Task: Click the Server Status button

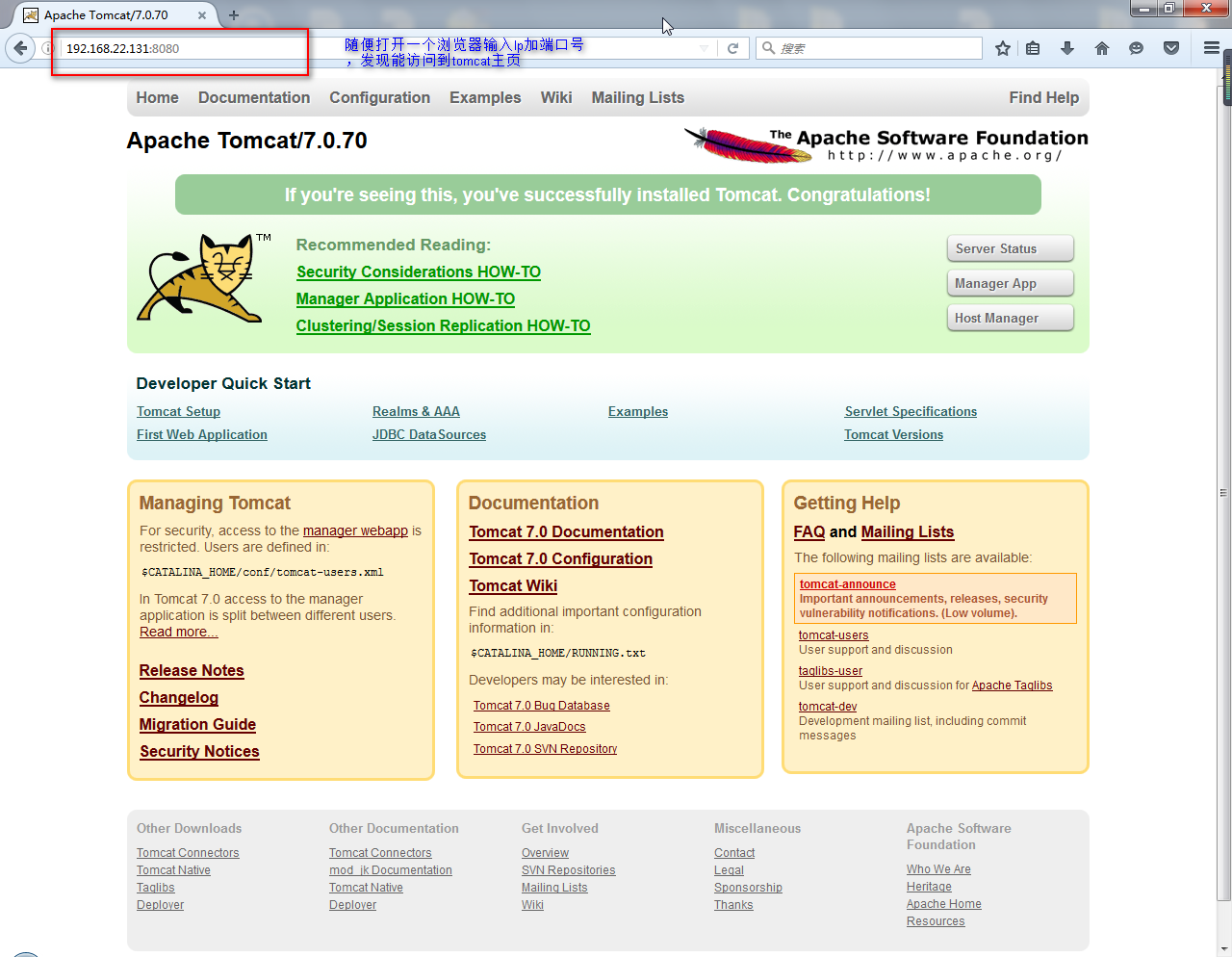Action: click(x=1010, y=248)
